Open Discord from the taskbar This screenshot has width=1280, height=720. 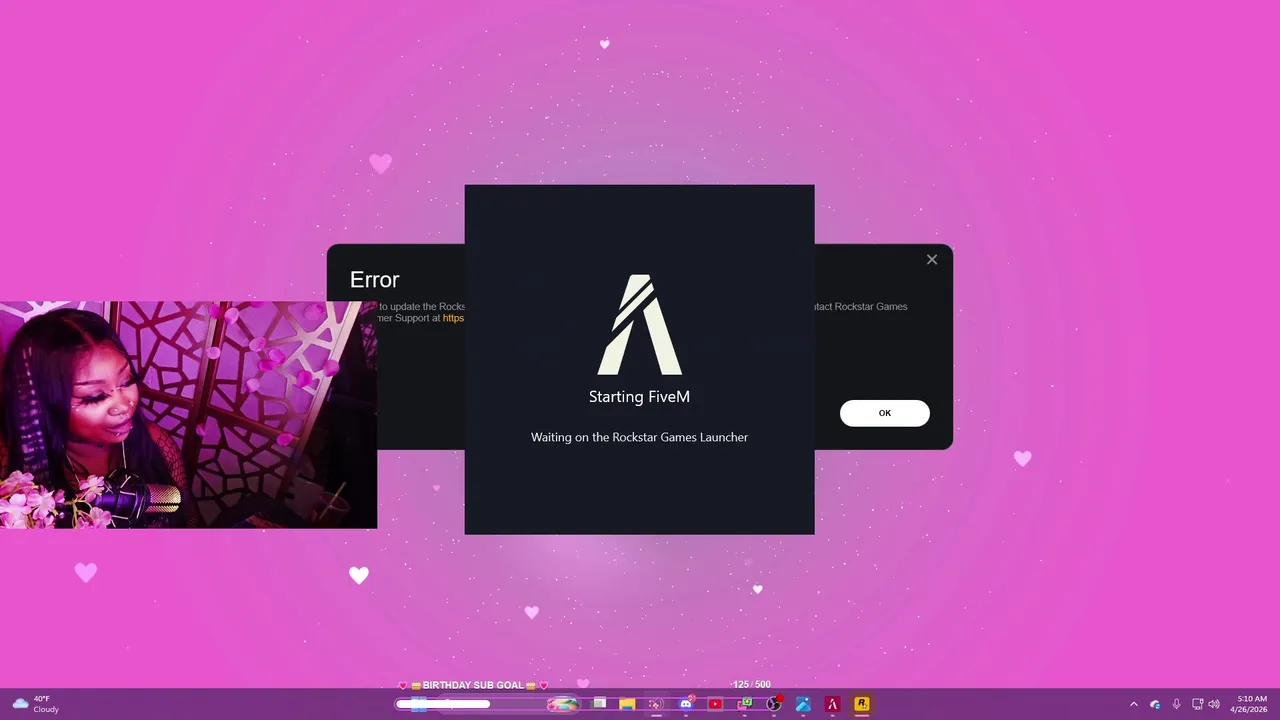(x=686, y=704)
